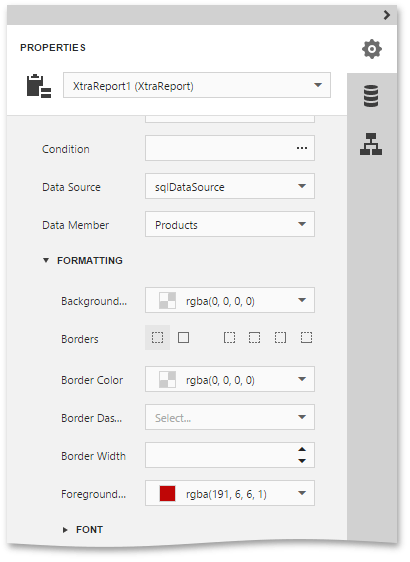Viewport: 410px width, 562px height.
Task: Click the Borders label
Action: tap(80, 339)
